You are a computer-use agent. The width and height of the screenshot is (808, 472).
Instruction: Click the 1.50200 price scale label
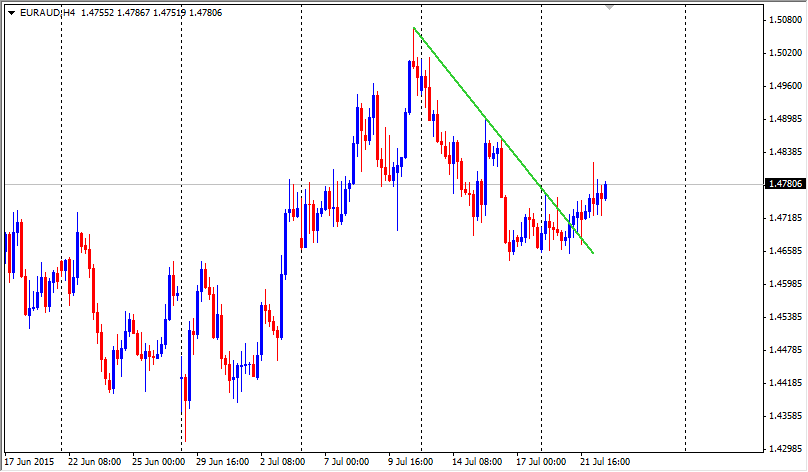785,53
